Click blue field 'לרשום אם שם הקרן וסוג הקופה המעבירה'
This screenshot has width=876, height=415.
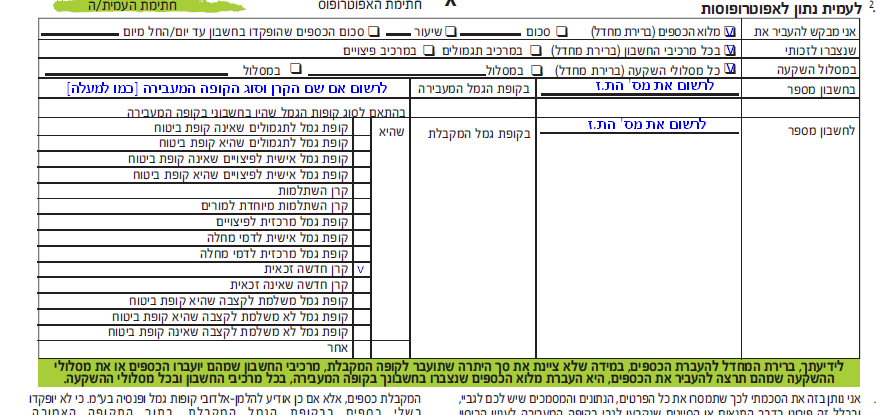[x=226, y=89]
